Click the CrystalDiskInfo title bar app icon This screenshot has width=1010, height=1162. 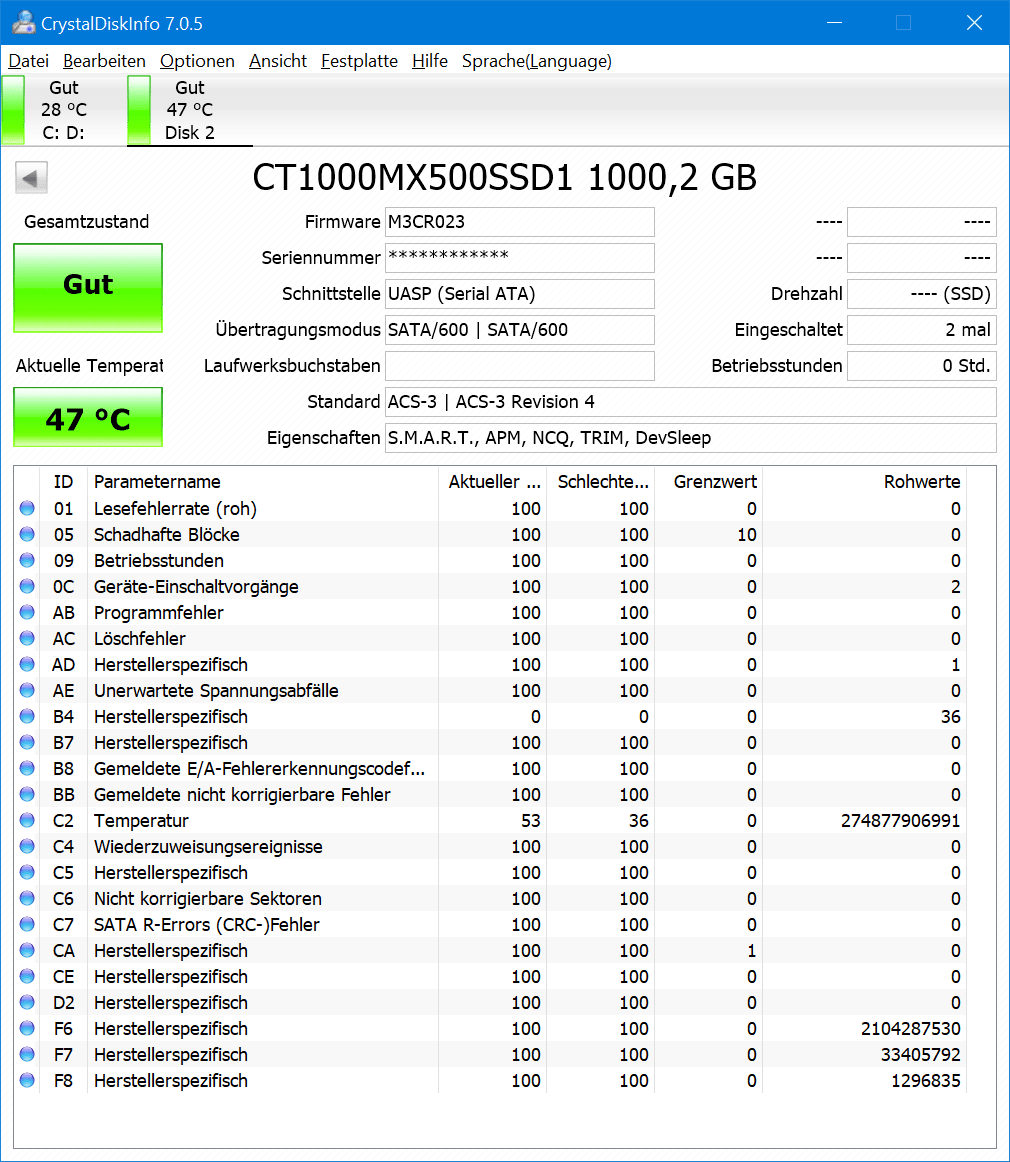(x=23, y=22)
